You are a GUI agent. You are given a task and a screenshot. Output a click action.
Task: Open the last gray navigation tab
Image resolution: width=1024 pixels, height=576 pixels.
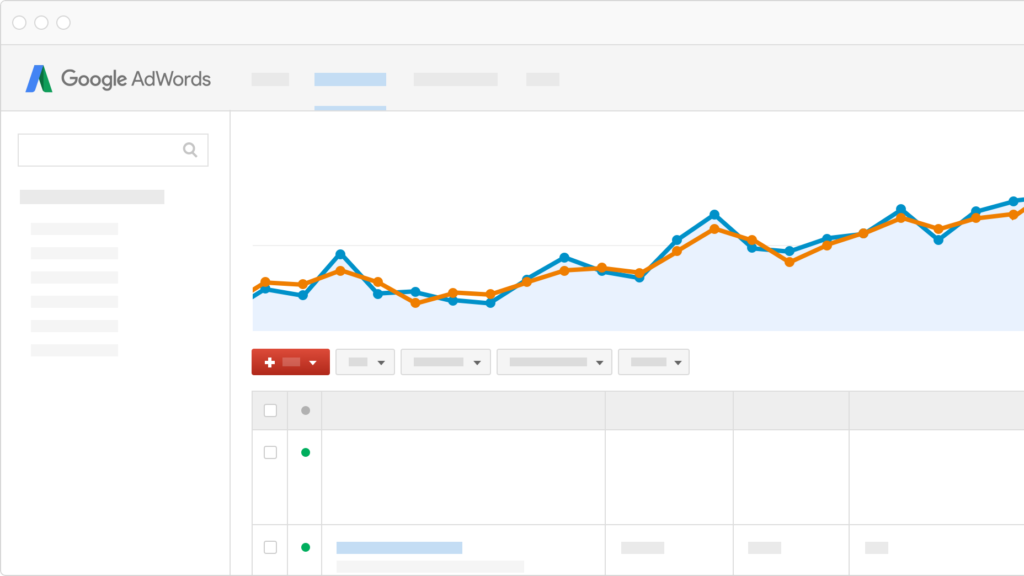(543, 80)
